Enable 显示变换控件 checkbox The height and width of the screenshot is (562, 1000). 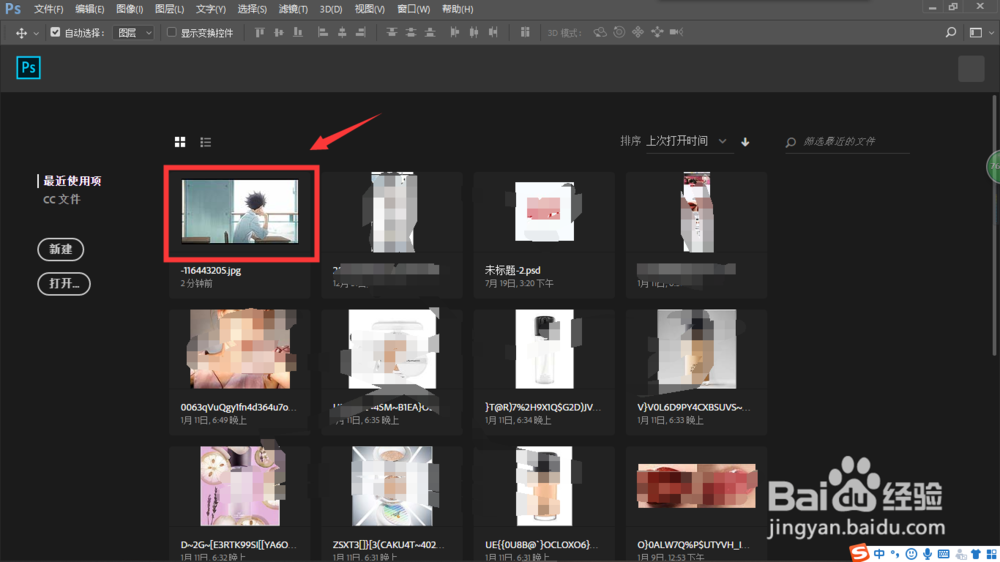pos(172,32)
